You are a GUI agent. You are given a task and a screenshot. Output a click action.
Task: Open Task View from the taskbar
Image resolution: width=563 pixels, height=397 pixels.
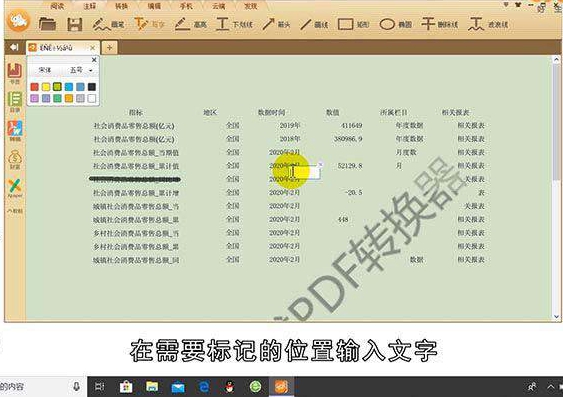click(x=99, y=387)
